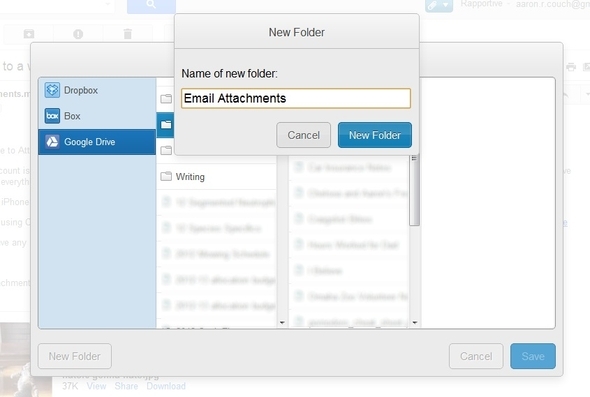The height and width of the screenshot is (397, 590).
Task: Click the Share attachment link
Action: pos(126,386)
